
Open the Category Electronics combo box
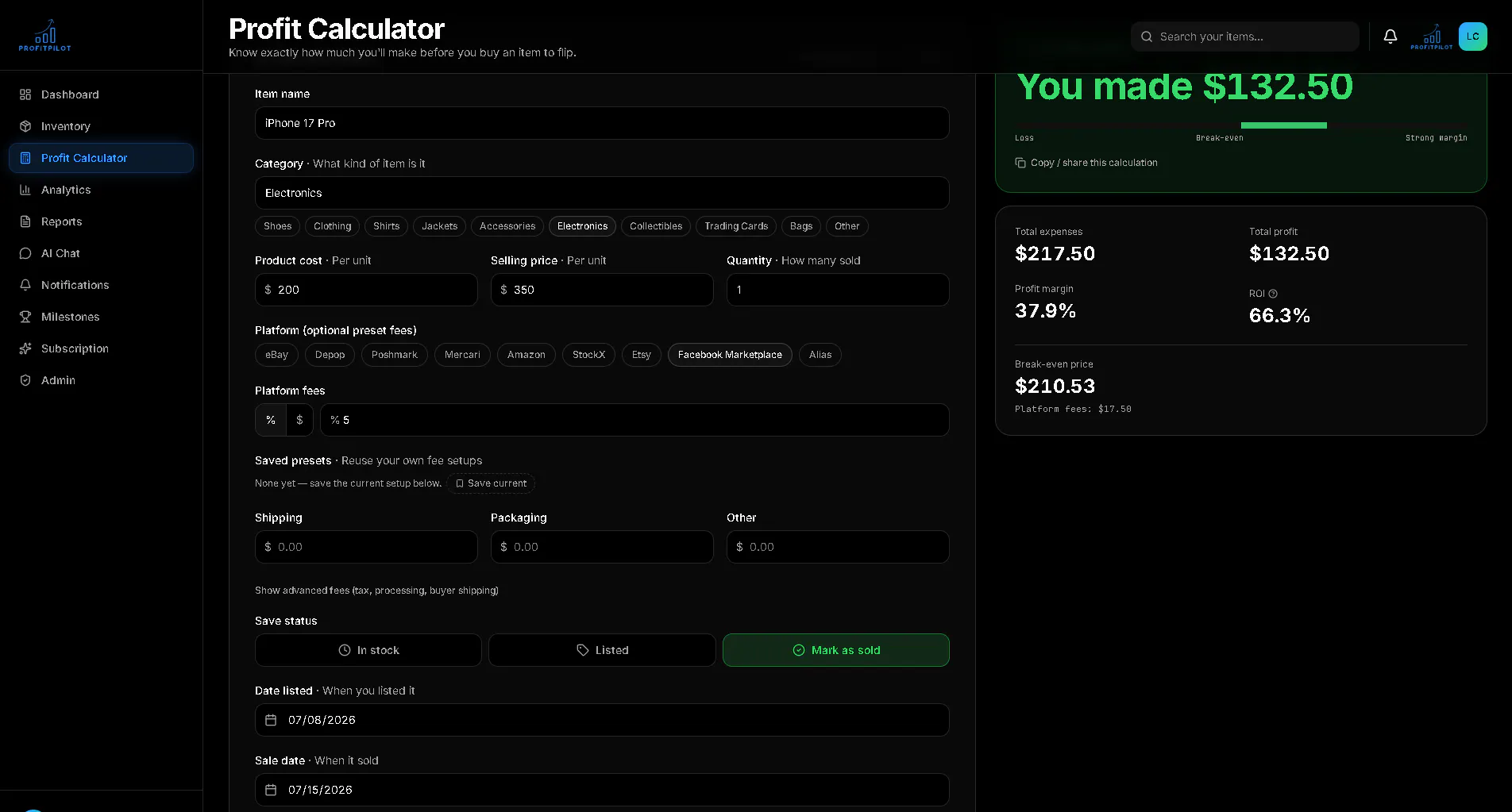602,193
